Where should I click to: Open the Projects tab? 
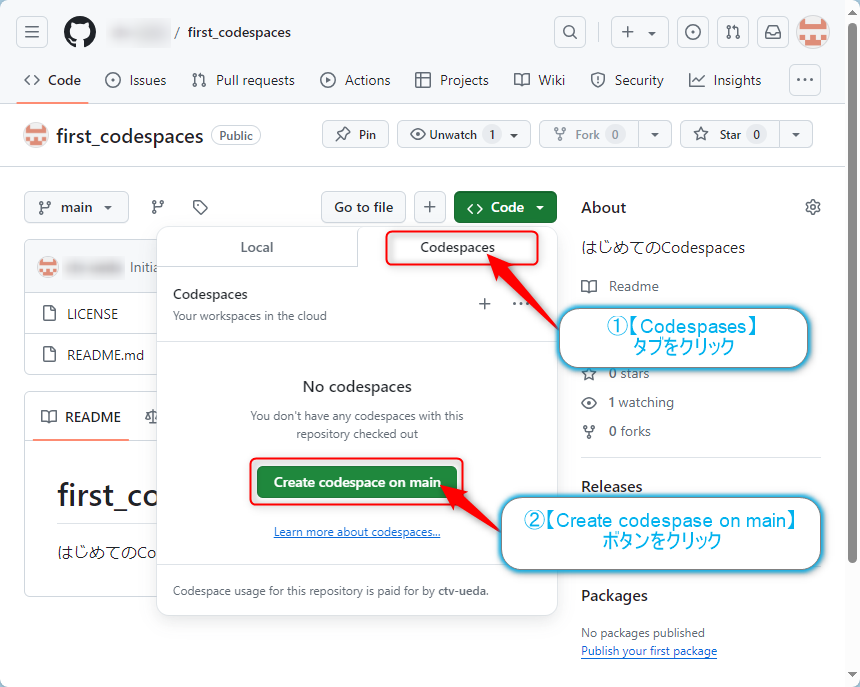point(451,80)
